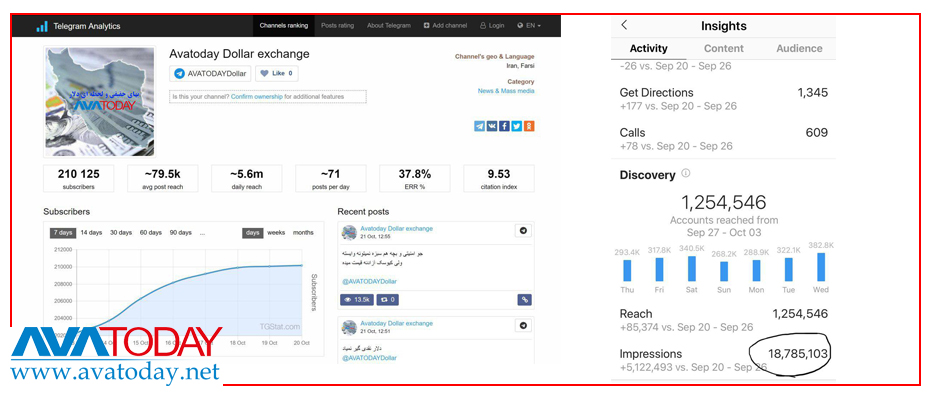Screen dimensions: 930x399
Task: Click the Reach 1,254,546 row
Action: [x=724, y=320]
